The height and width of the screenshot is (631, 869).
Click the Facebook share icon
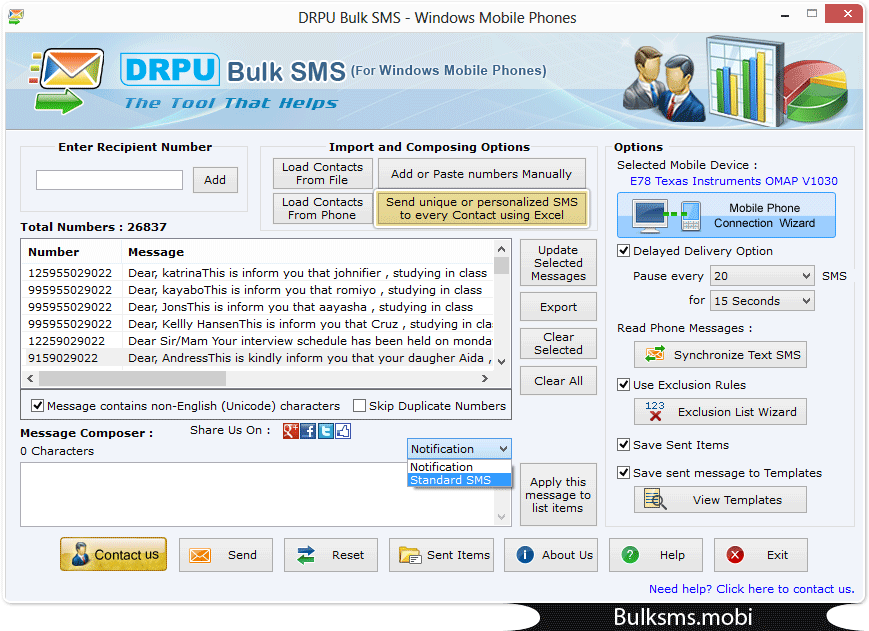(x=308, y=431)
